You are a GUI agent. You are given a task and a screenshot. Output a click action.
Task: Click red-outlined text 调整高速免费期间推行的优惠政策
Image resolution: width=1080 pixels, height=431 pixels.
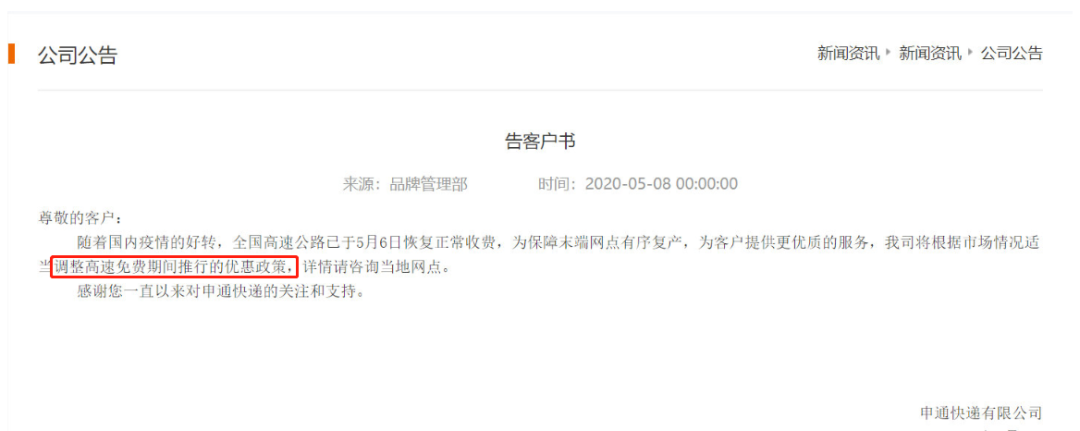[x=174, y=266]
